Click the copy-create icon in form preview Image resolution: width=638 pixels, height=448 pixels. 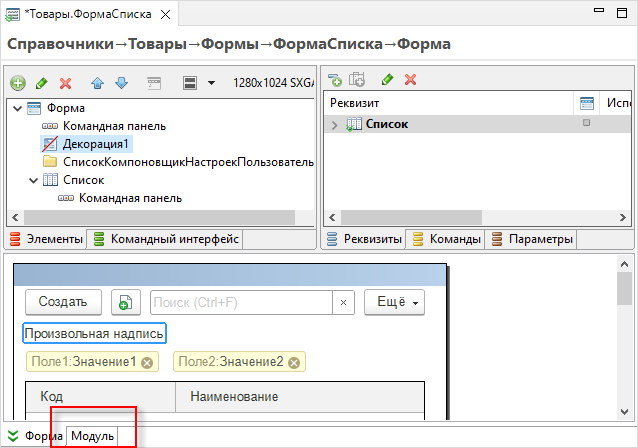[126, 302]
